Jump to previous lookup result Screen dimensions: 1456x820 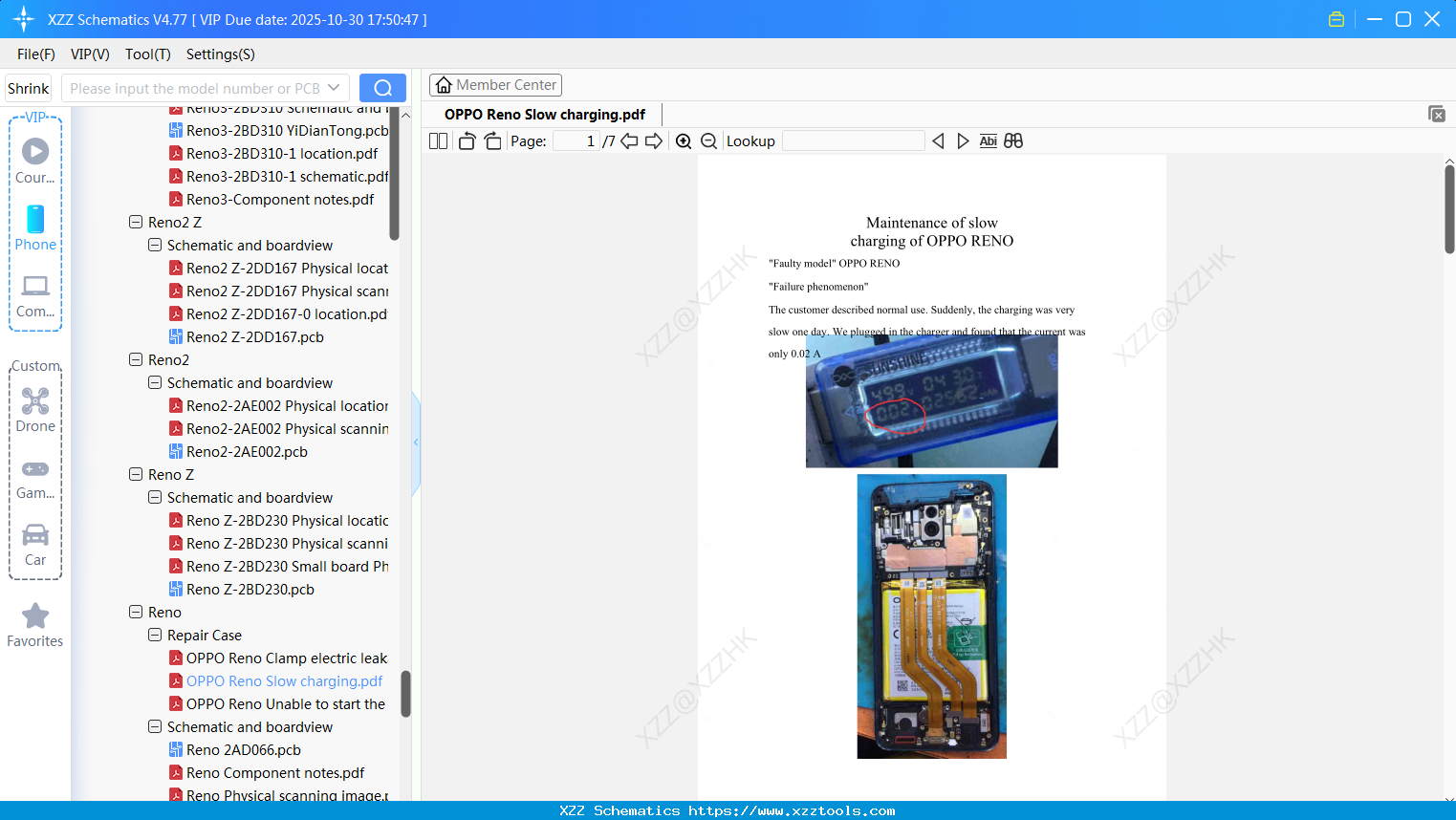938,141
